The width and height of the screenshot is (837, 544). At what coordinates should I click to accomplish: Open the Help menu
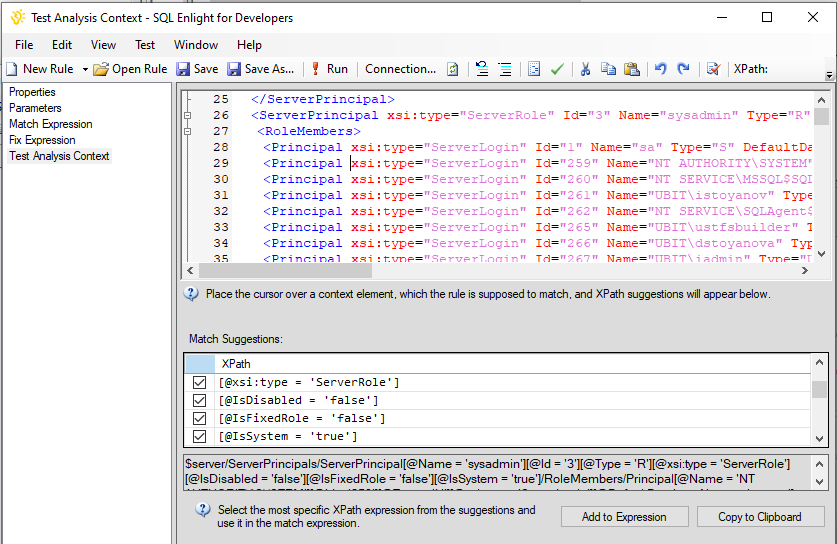(249, 45)
